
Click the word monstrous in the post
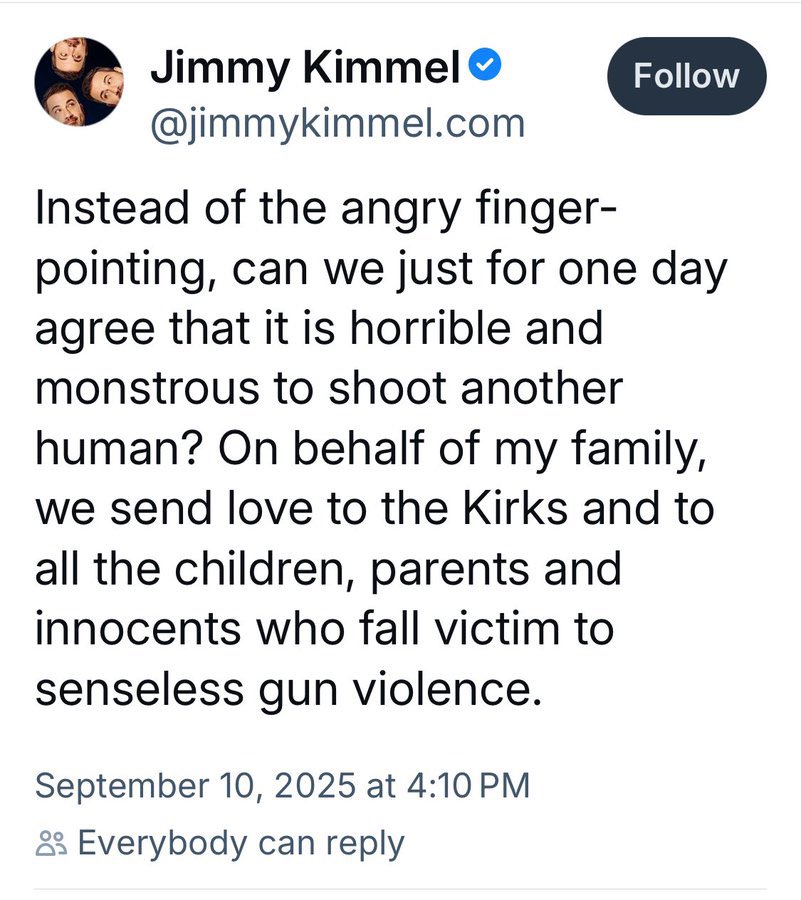(x=147, y=389)
